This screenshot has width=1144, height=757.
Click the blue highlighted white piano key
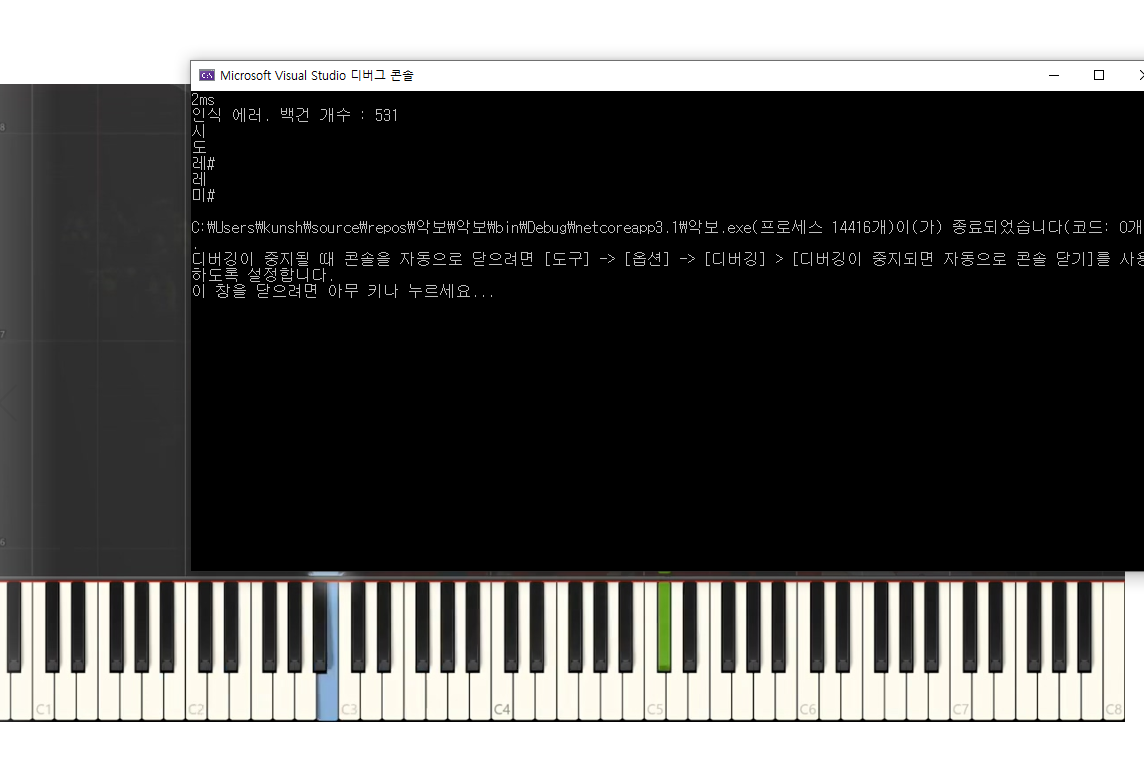coord(328,696)
